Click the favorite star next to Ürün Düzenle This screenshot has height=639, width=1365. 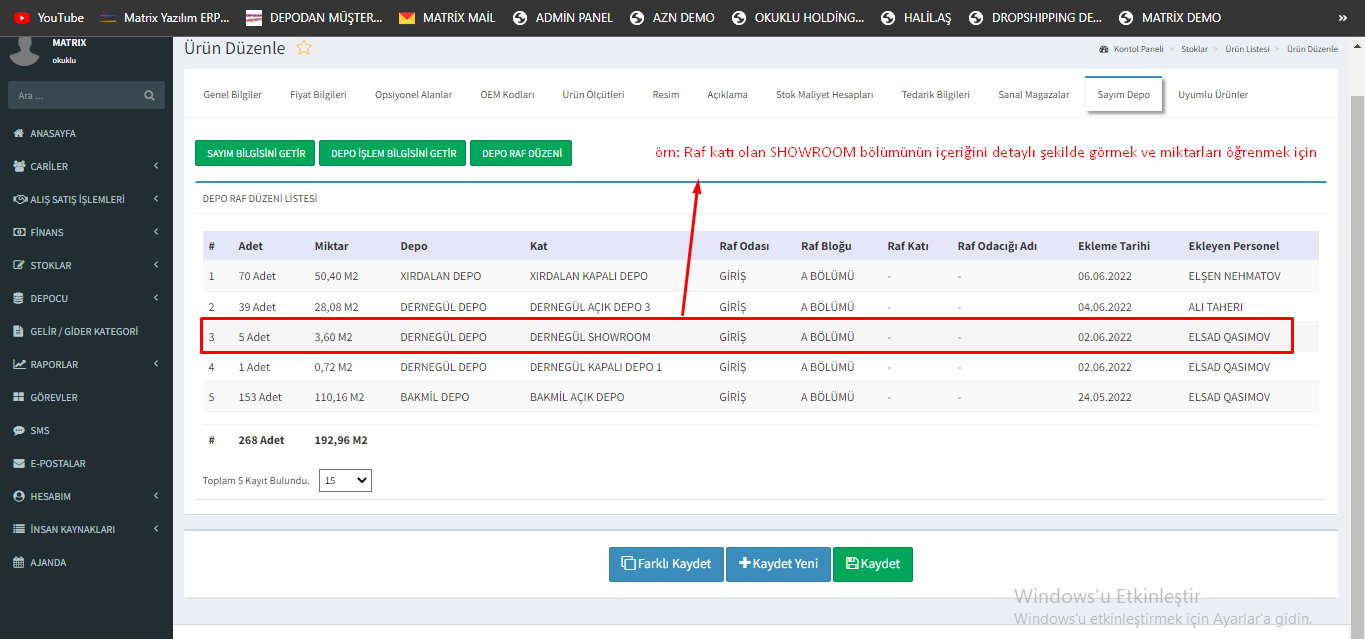click(304, 48)
